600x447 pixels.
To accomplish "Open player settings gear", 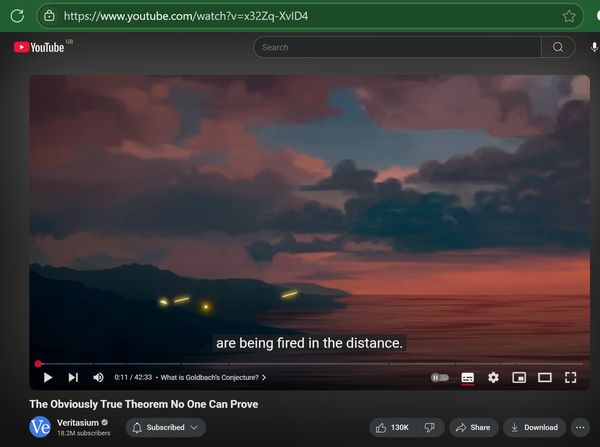I will (x=493, y=378).
